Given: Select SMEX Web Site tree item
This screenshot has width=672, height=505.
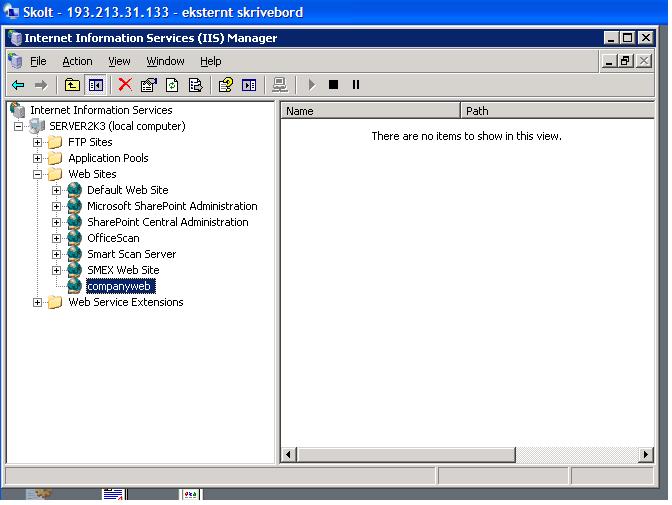Looking at the screenshot, I should tap(123, 270).
